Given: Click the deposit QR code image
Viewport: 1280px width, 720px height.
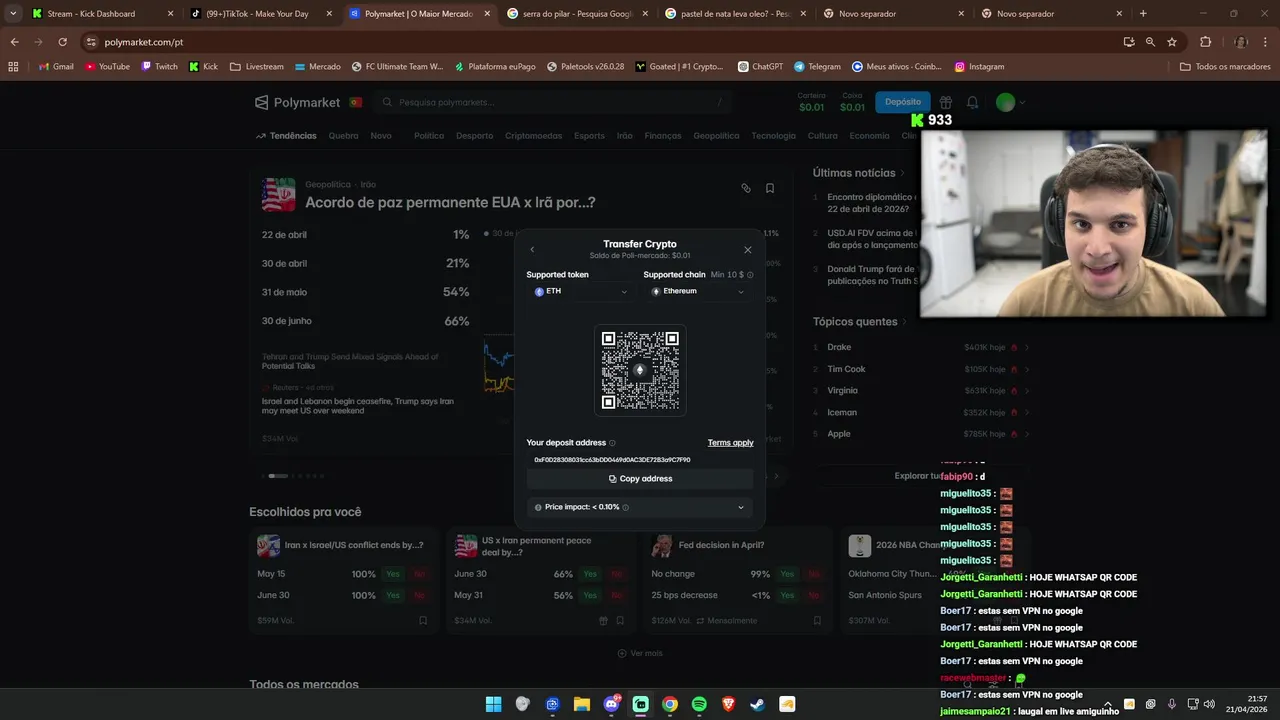Looking at the screenshot, I should pos(640,370).
